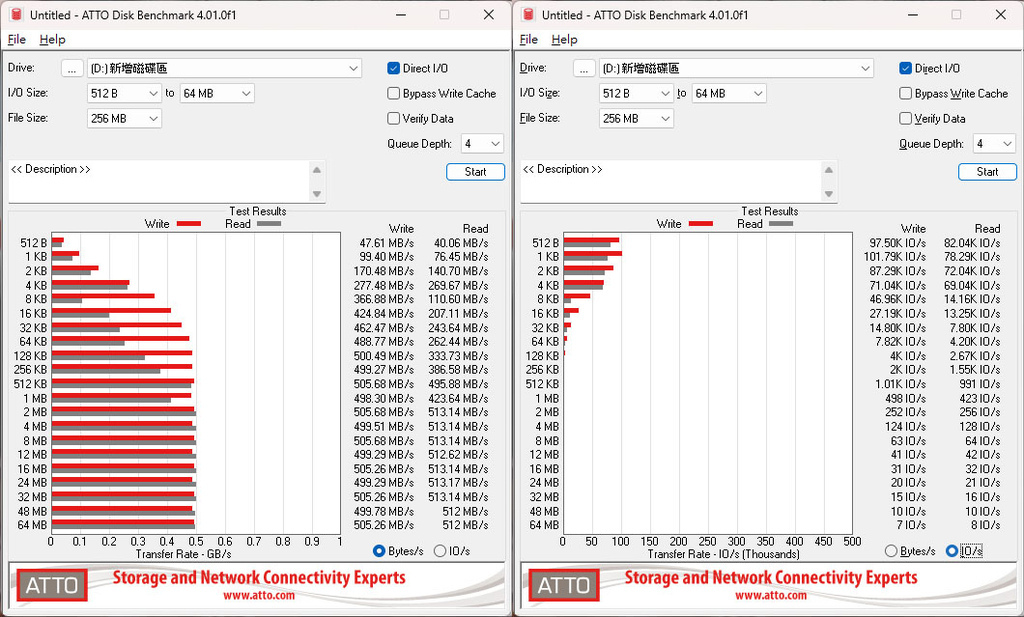Viewport: 1024px width, 617px height.
Task: Open Help menu in left window
Action: pyautogui.click(x=52, y=39)
